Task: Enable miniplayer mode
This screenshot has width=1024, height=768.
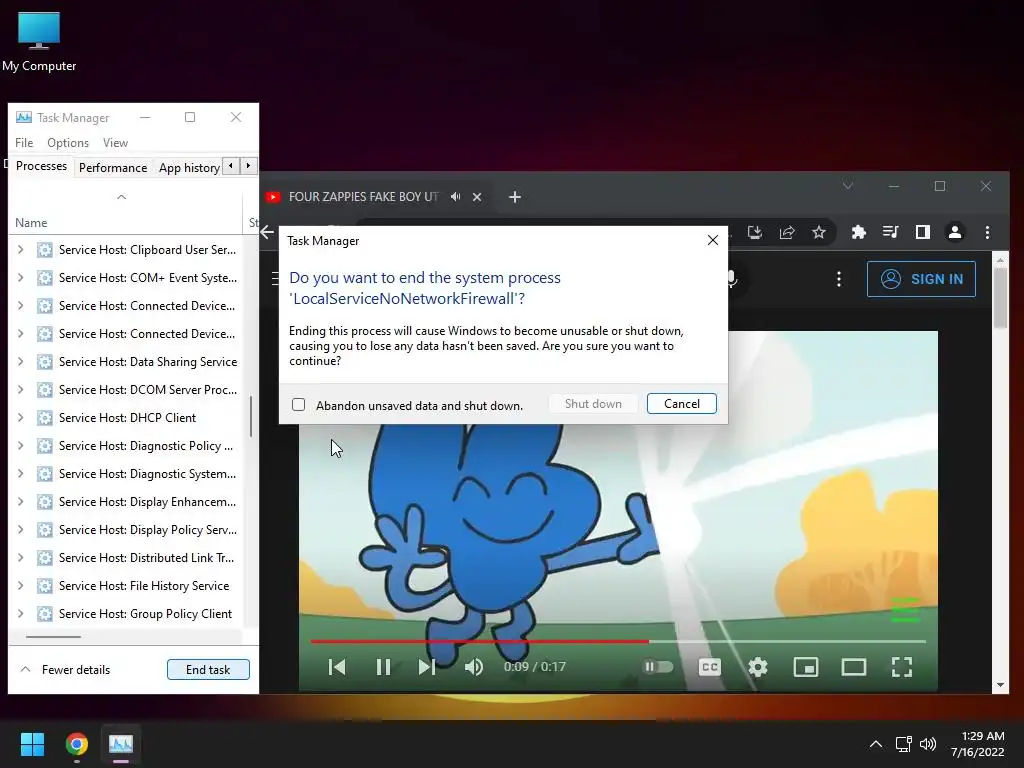Action: [806, 667]
